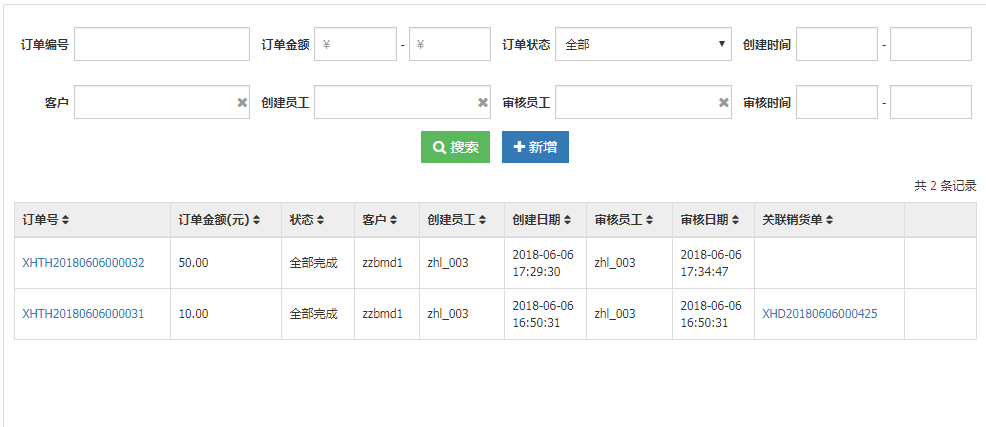Viewport: 986px width, 427px height.
Task: Select the 创建时间 start date field
Action: 836,44
